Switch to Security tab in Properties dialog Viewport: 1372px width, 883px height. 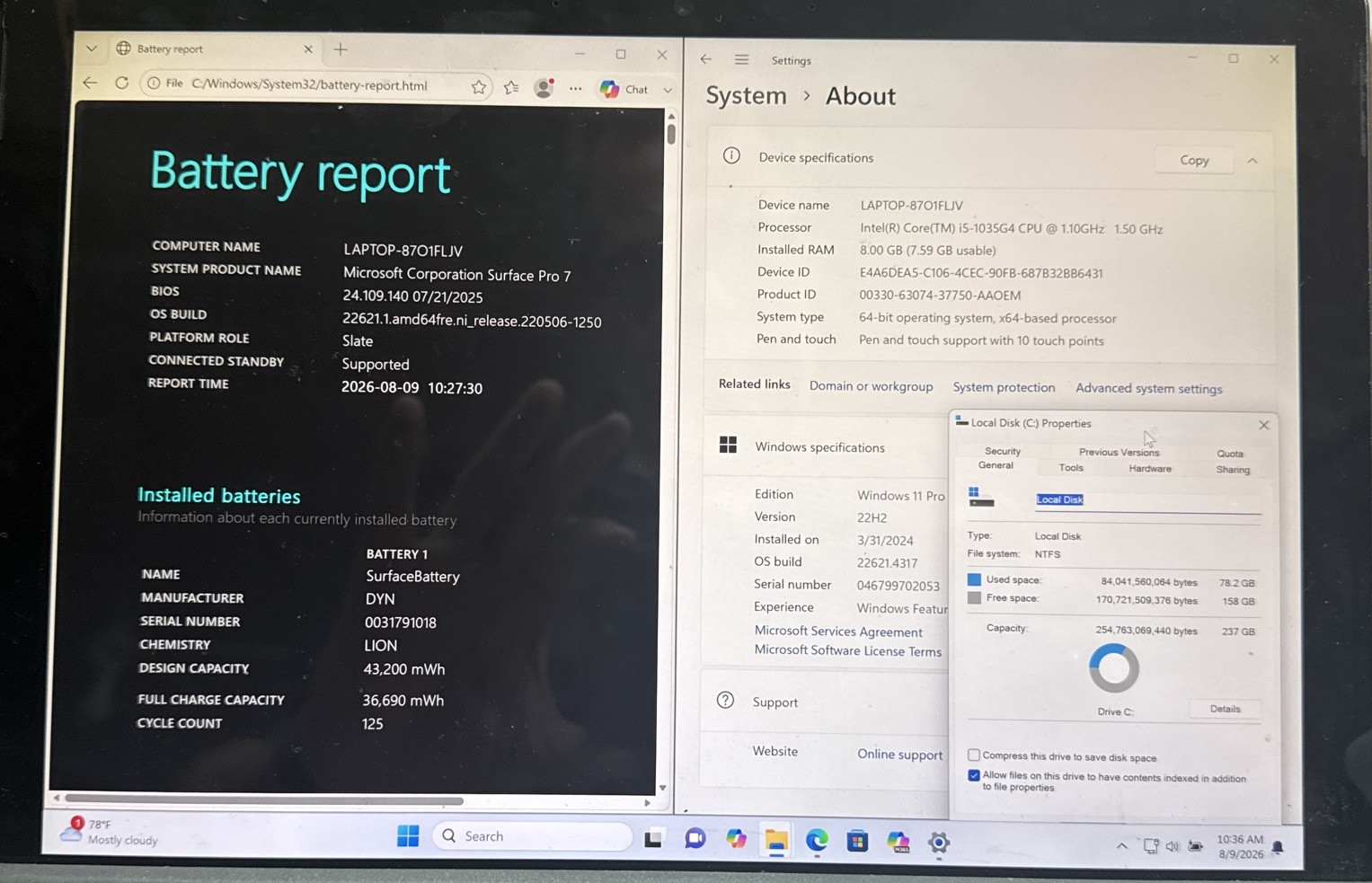(x=1003, y=451)
